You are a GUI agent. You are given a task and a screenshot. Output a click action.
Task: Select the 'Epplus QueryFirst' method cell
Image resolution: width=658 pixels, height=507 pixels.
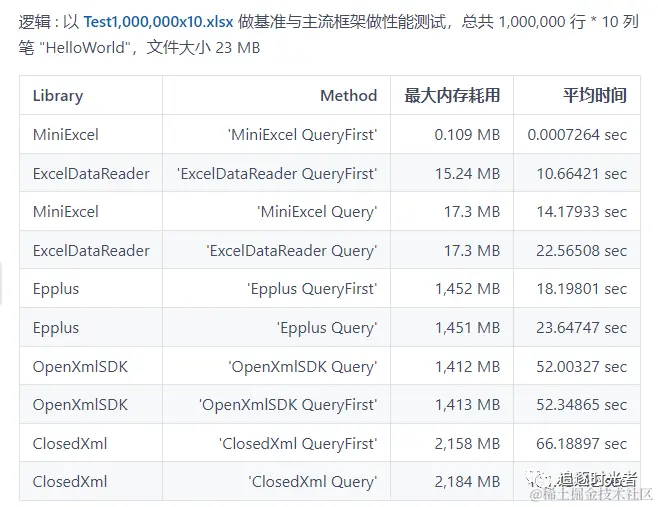coord(277,288)
